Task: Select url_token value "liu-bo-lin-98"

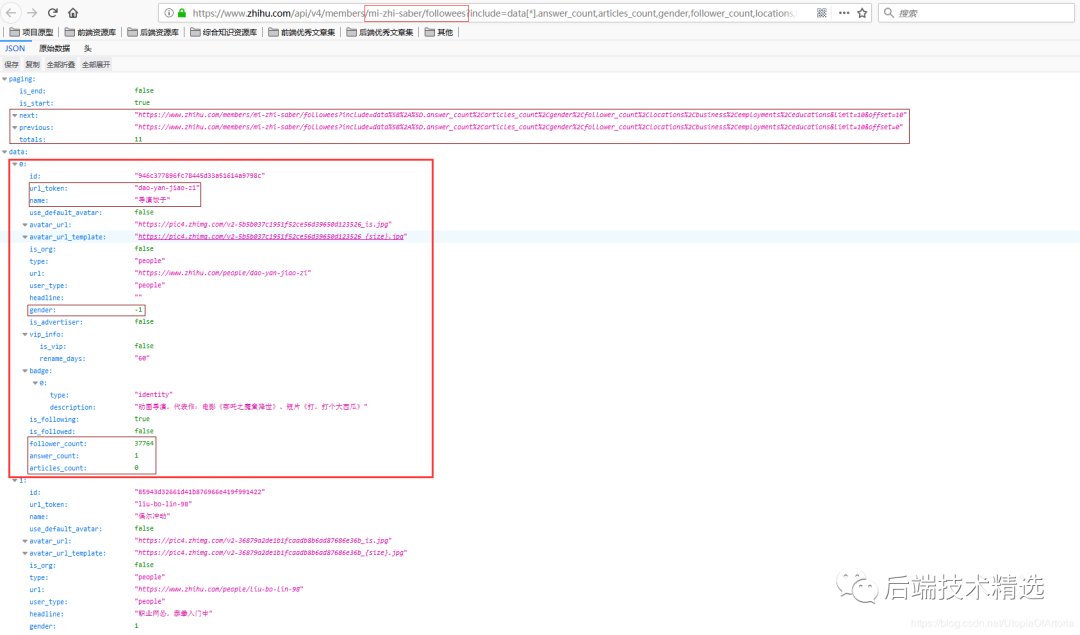Action: [x=163, y=504]
